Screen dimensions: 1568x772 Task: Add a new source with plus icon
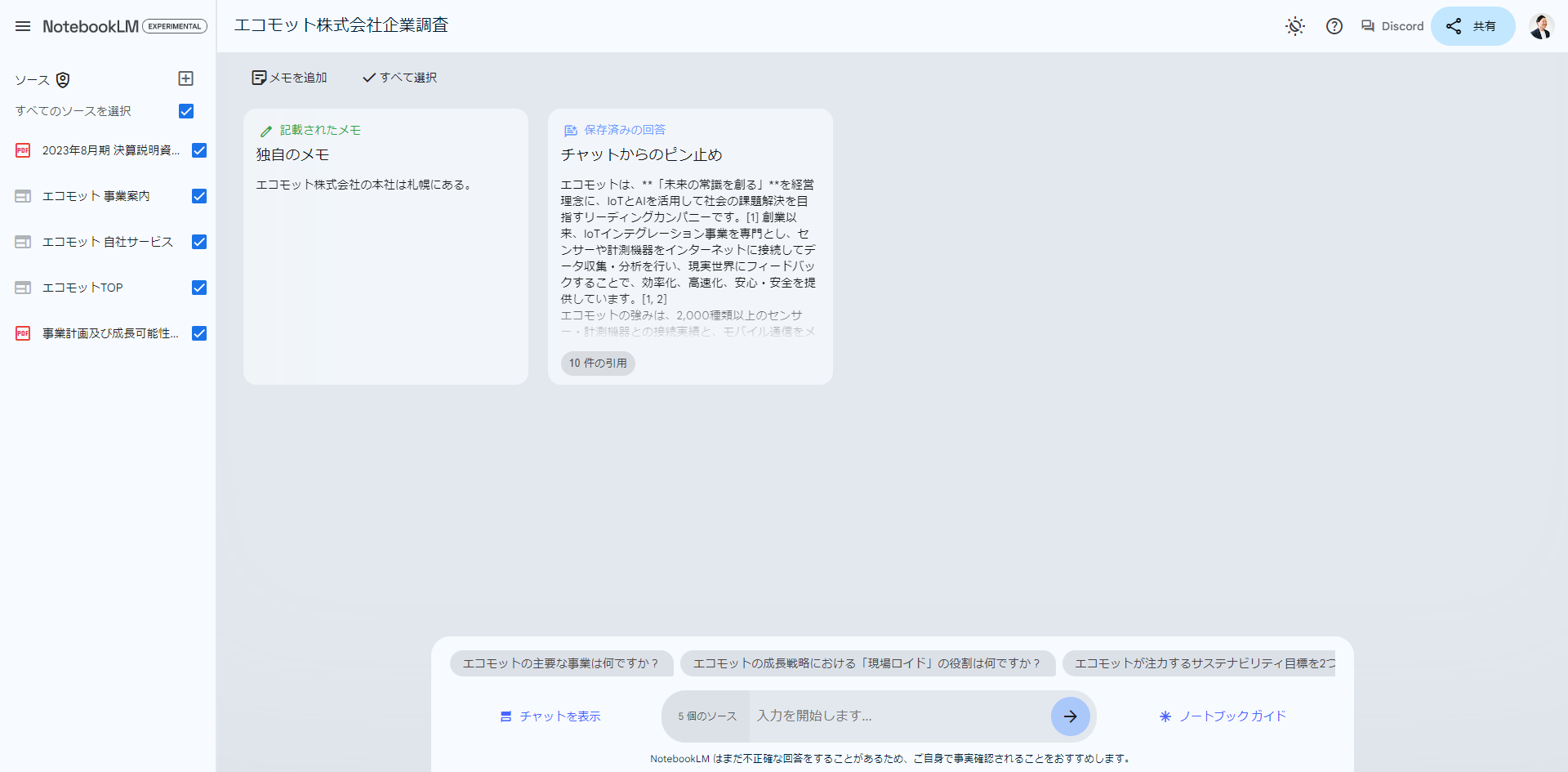click(185, 78)
